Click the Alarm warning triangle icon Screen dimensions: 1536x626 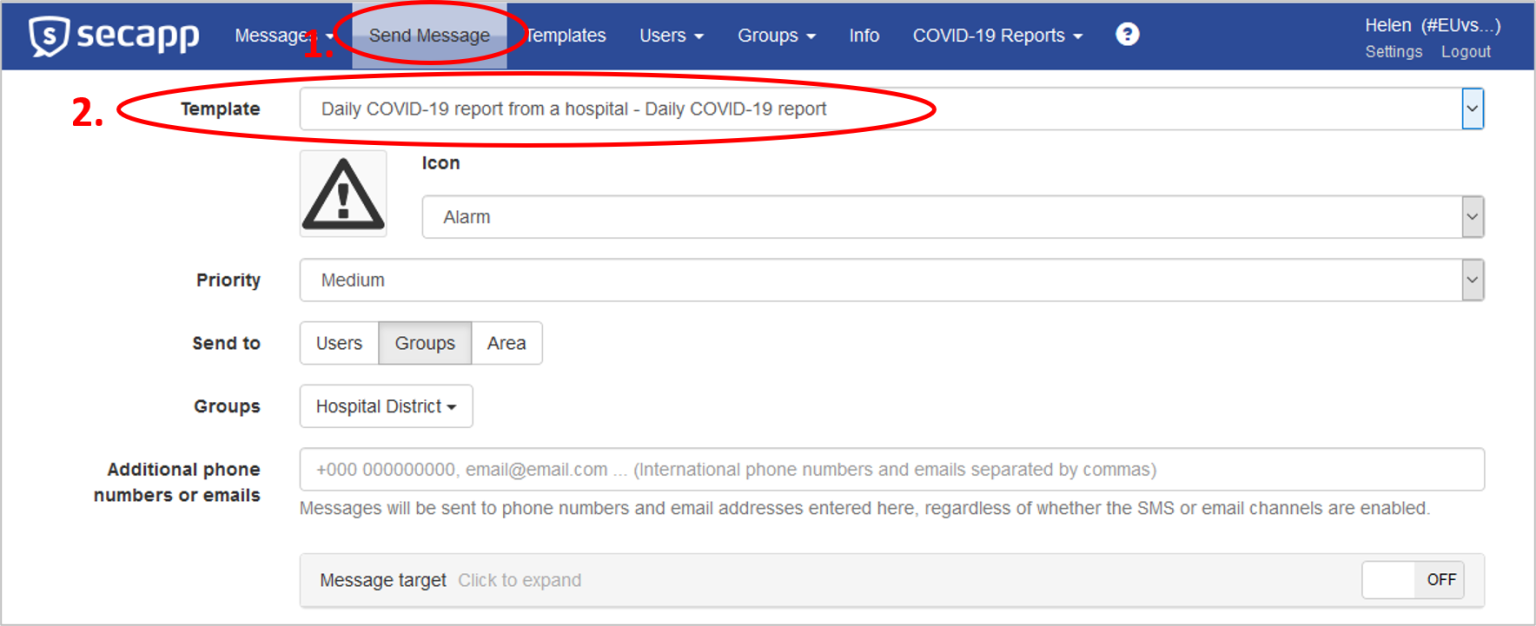[x=343, y=194]
